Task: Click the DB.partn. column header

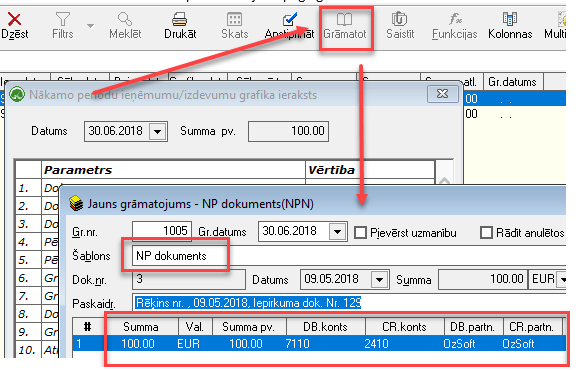Action: (473, 327)
